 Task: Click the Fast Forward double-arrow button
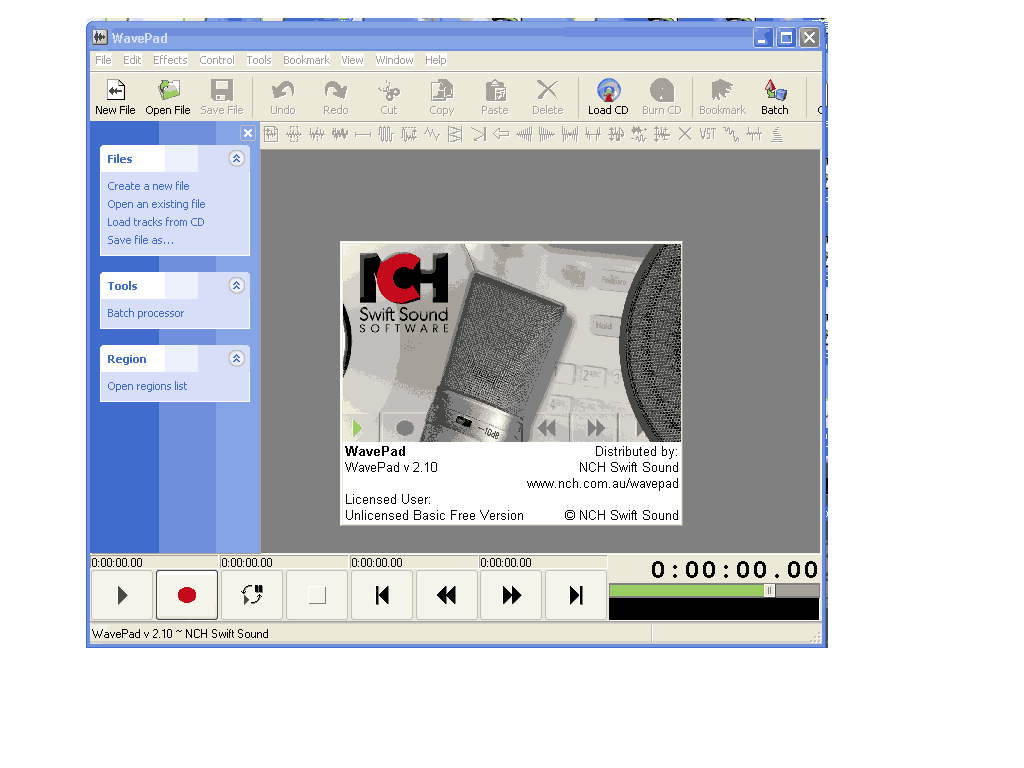[511, 595]
